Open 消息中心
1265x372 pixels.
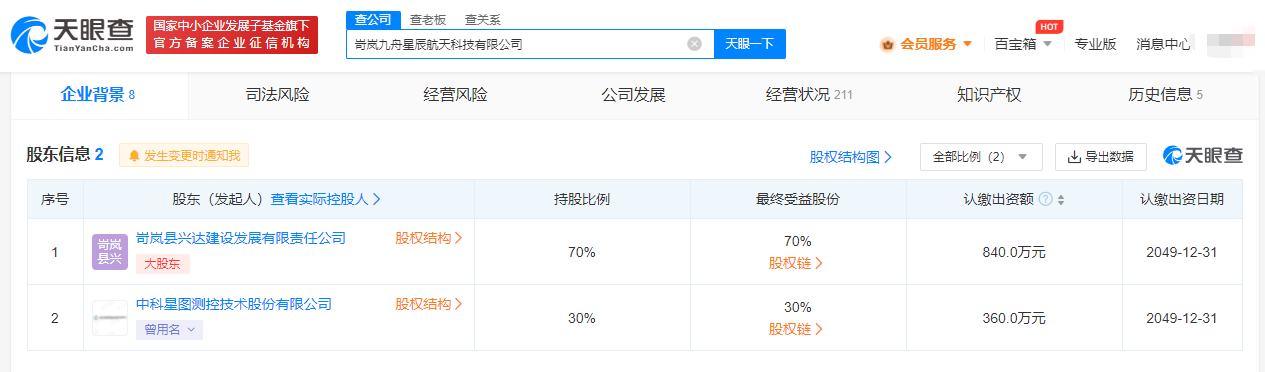click(1163, 44)
